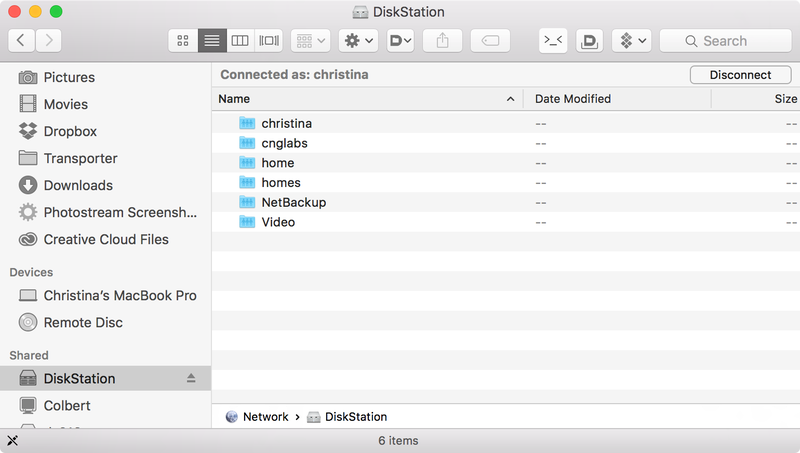Switch to list view
This screenshot has width=800, height=453.
click(x=212, y=40)
